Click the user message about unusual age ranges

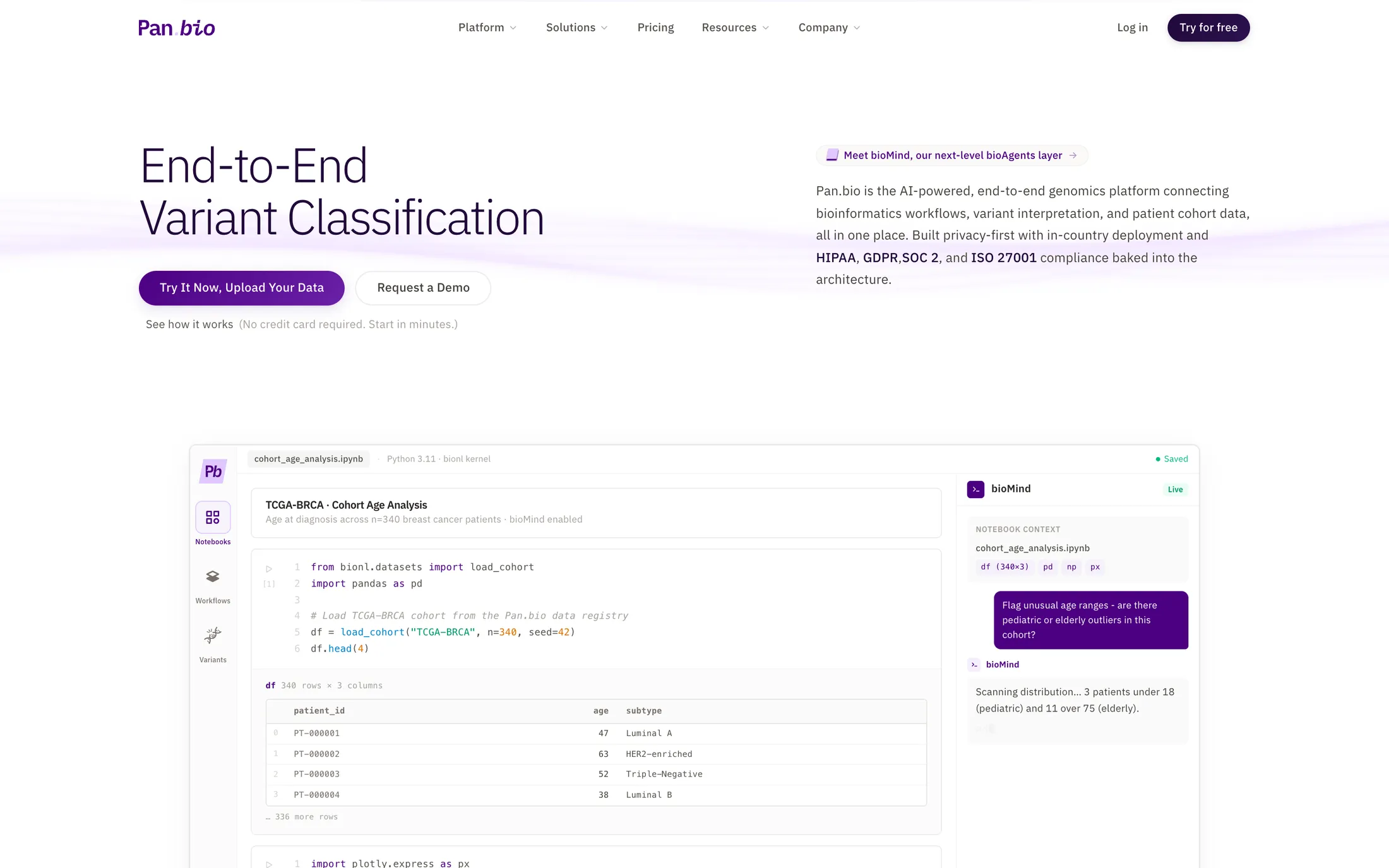pos(1091,620)
